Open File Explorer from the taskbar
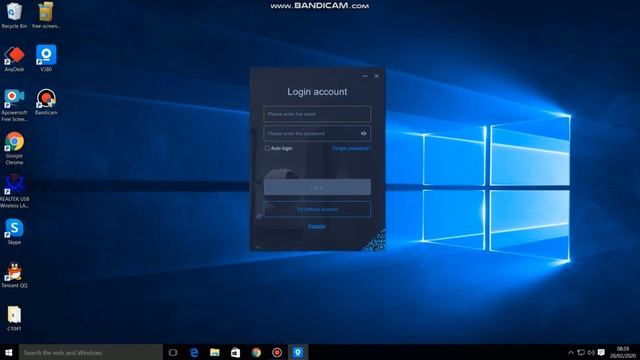640x360 pixels. 215,352
